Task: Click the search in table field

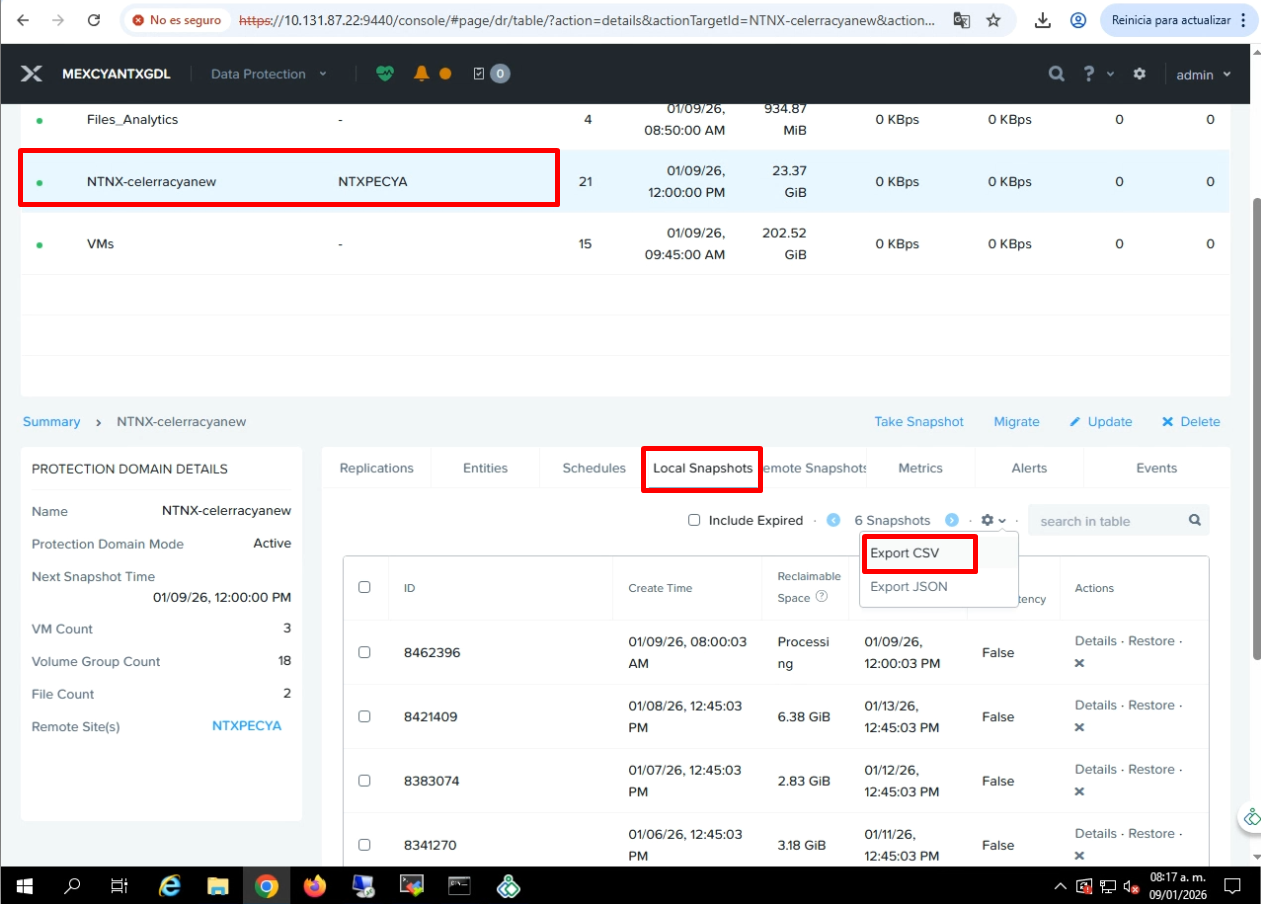Action: (x=1108, y=521)
